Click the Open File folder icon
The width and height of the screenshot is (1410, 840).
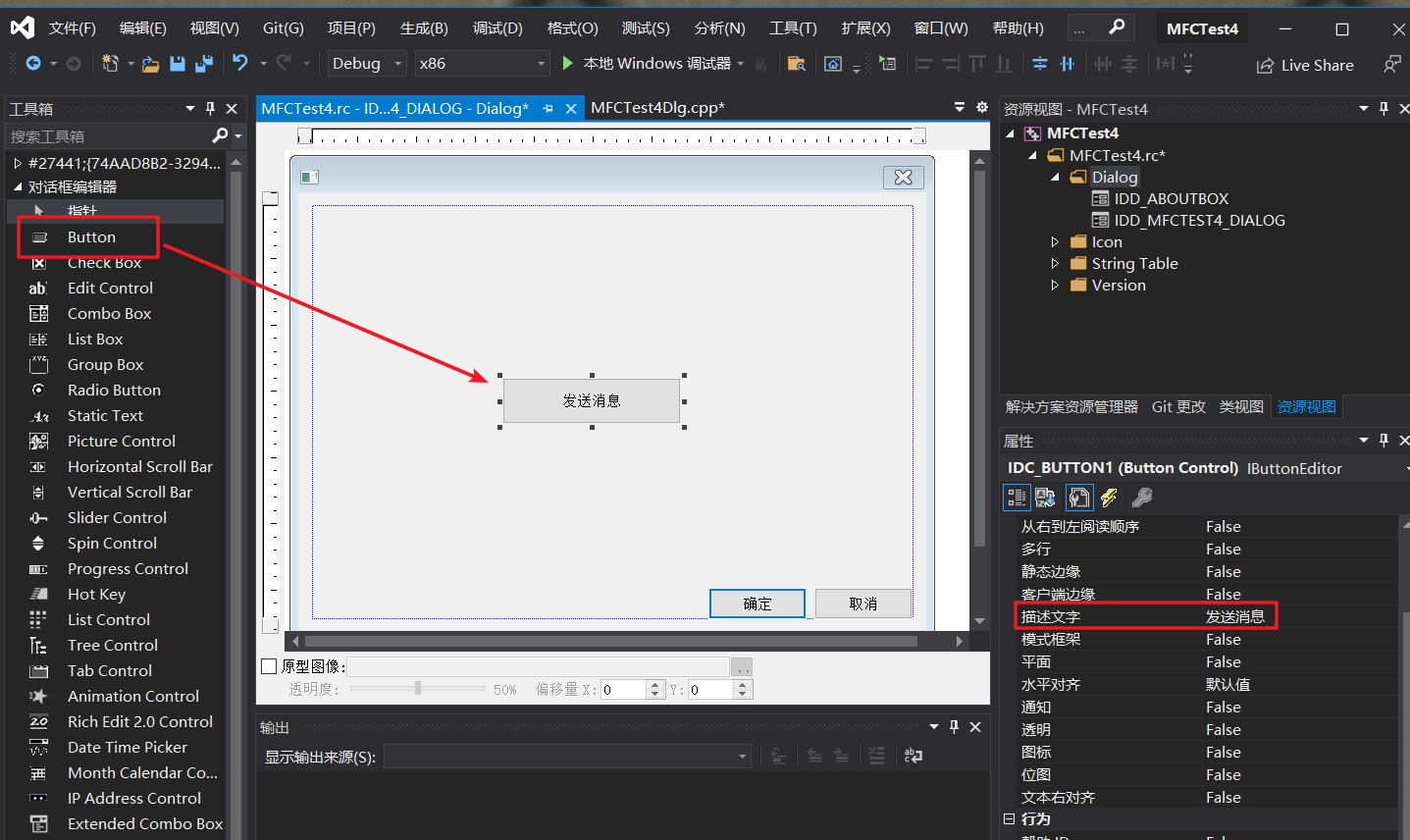tap(150, 64)
